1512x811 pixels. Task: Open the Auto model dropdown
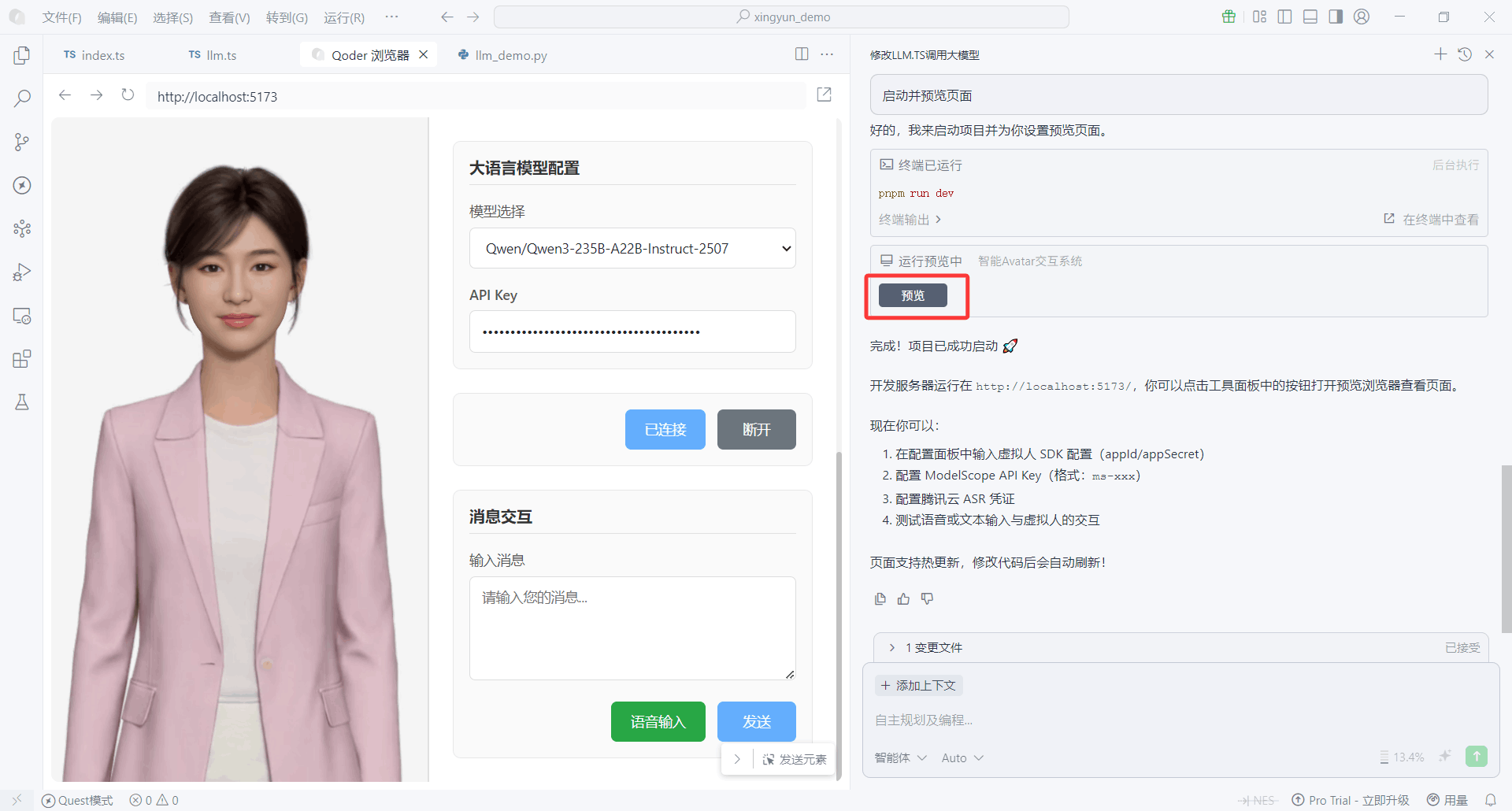tap(962, 757)
